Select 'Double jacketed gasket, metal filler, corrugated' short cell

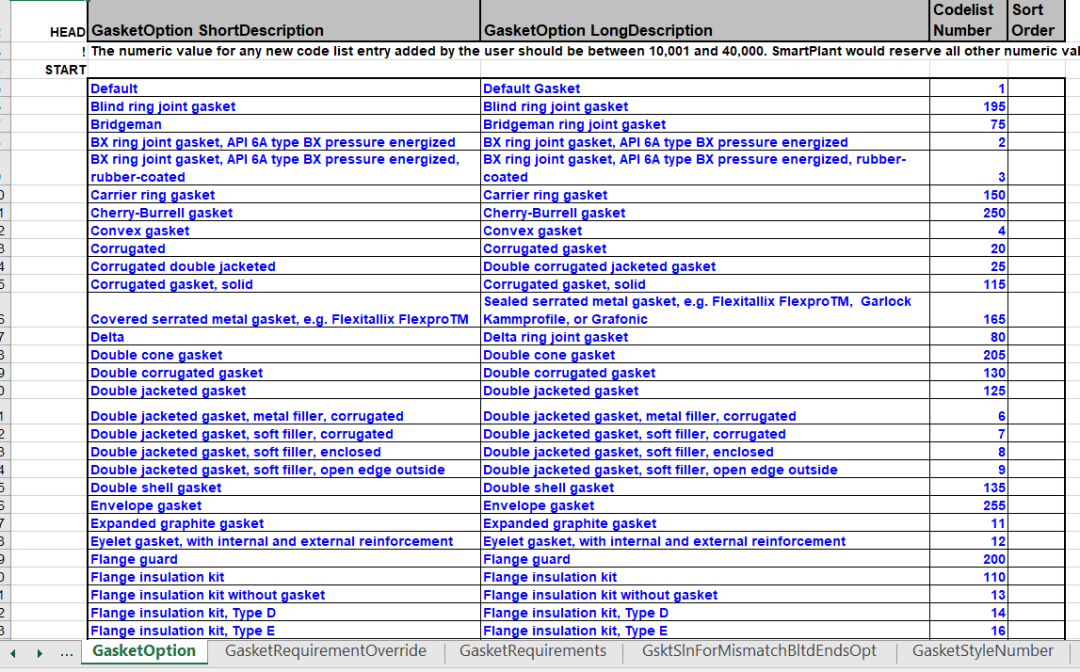284,412
